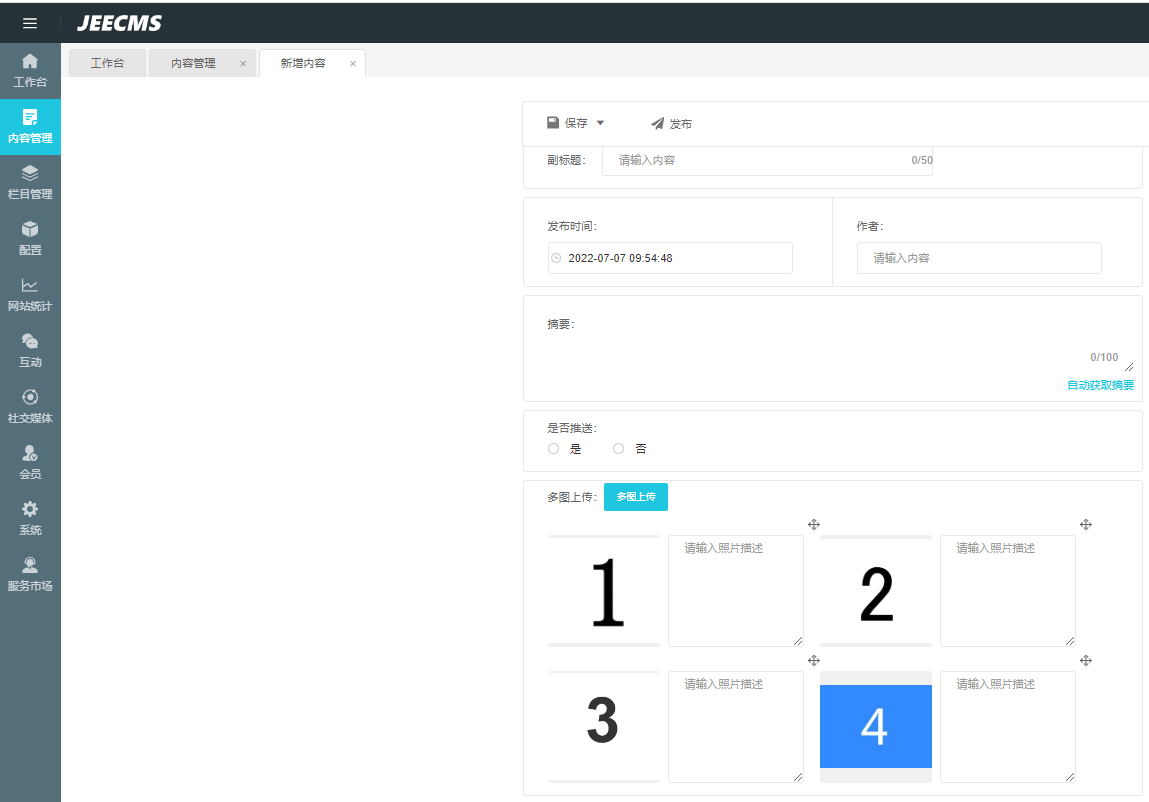This screenshot has height=802, width=1149.
Task: Click description box for image 1
Action: click(736, 591)
